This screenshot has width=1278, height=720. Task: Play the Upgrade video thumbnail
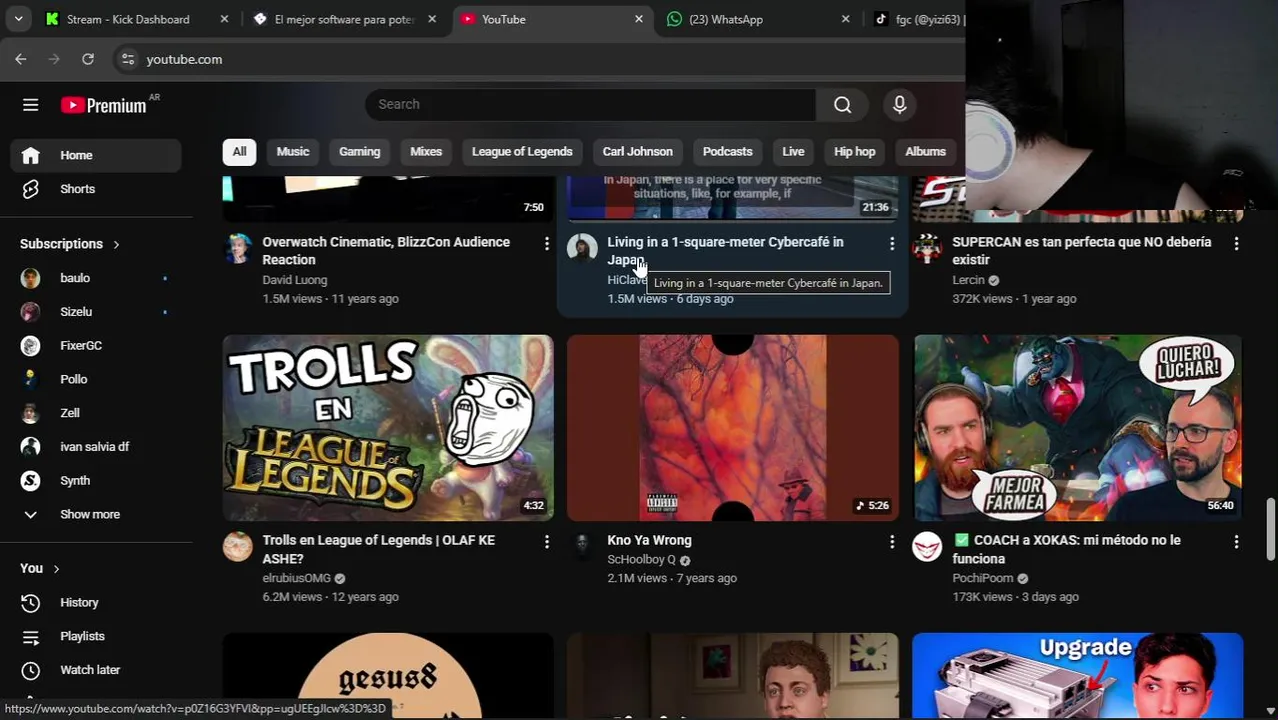point(1078,676)
